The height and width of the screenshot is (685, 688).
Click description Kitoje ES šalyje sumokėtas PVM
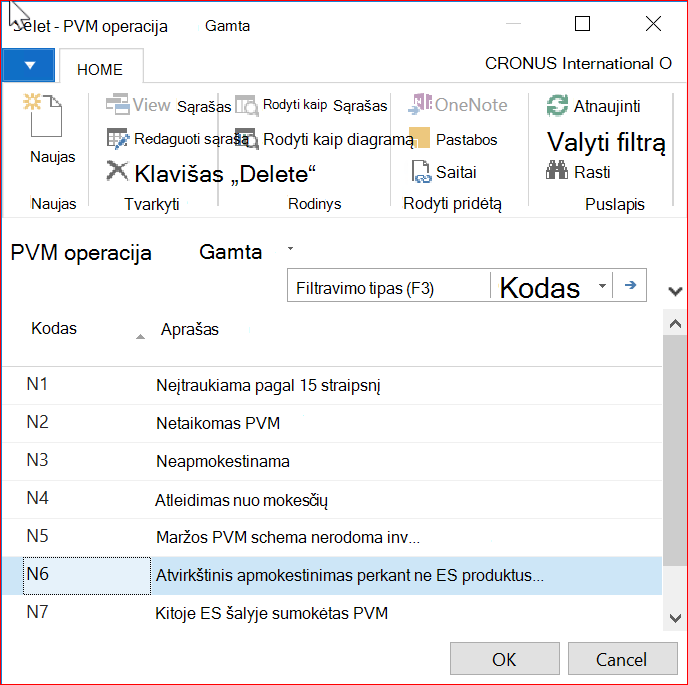[x=272, y=613]
